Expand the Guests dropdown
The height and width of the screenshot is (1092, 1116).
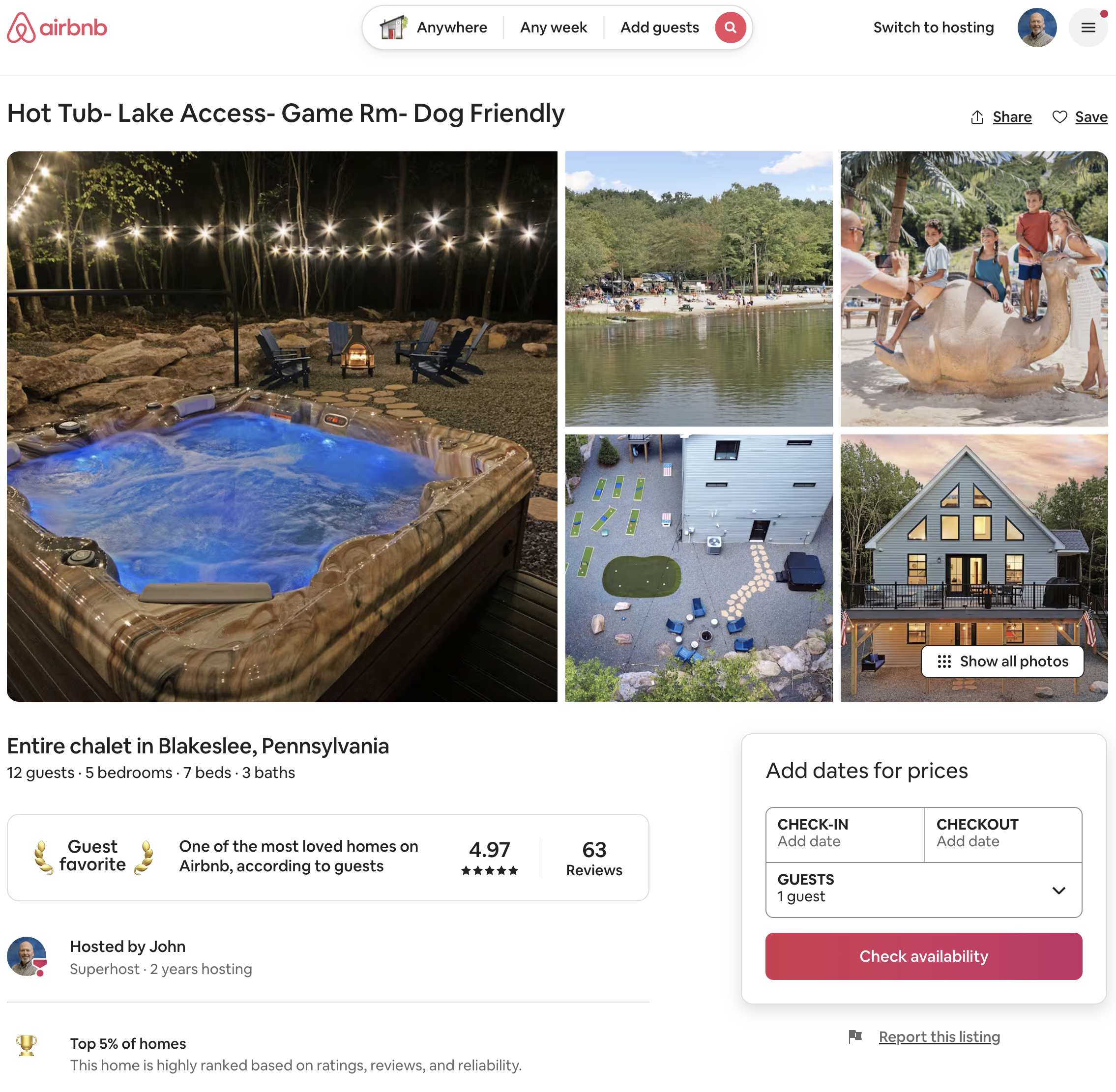[1058, 890]
